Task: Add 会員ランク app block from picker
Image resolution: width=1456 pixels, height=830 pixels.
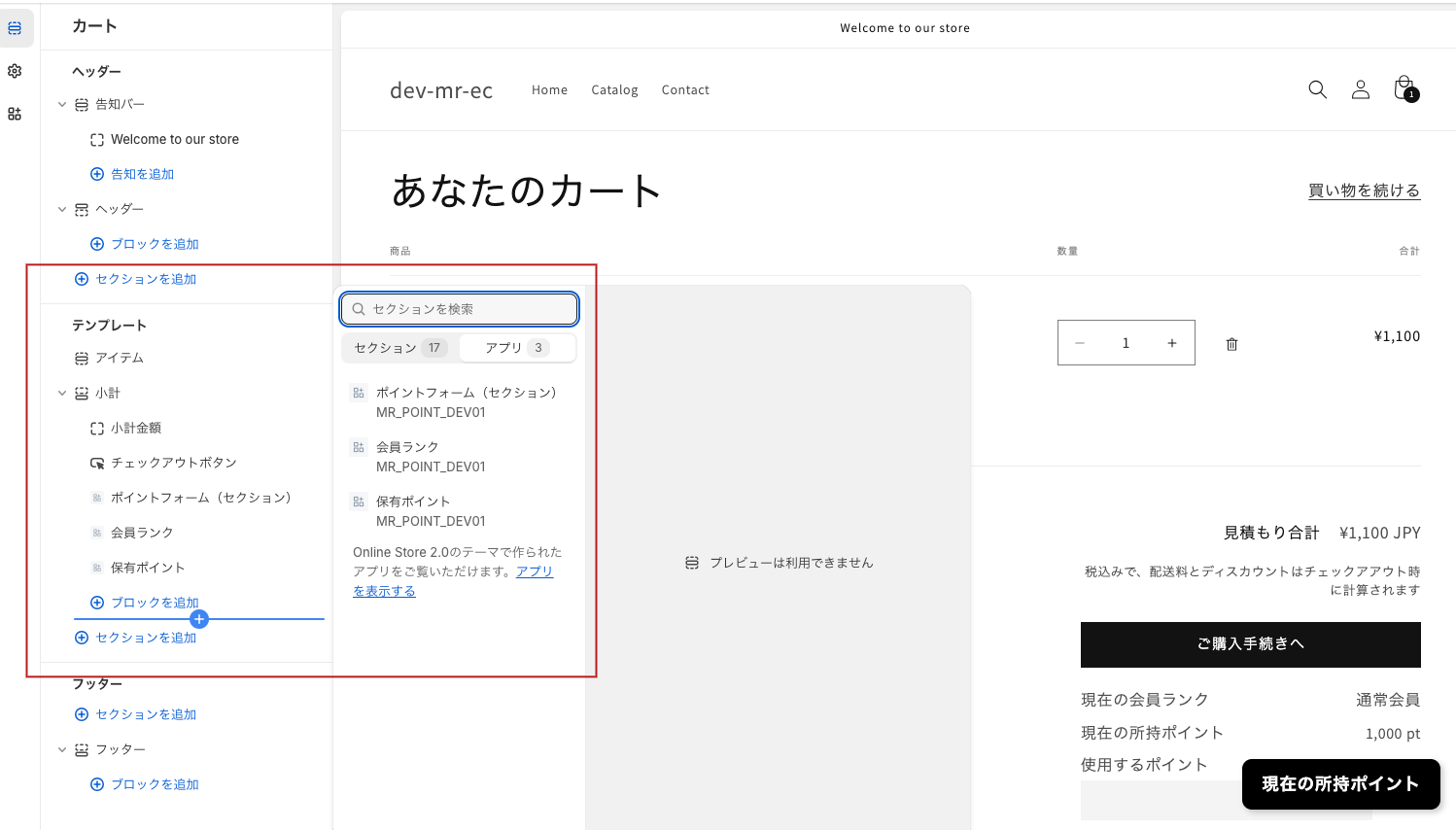Action: point(460,457)
